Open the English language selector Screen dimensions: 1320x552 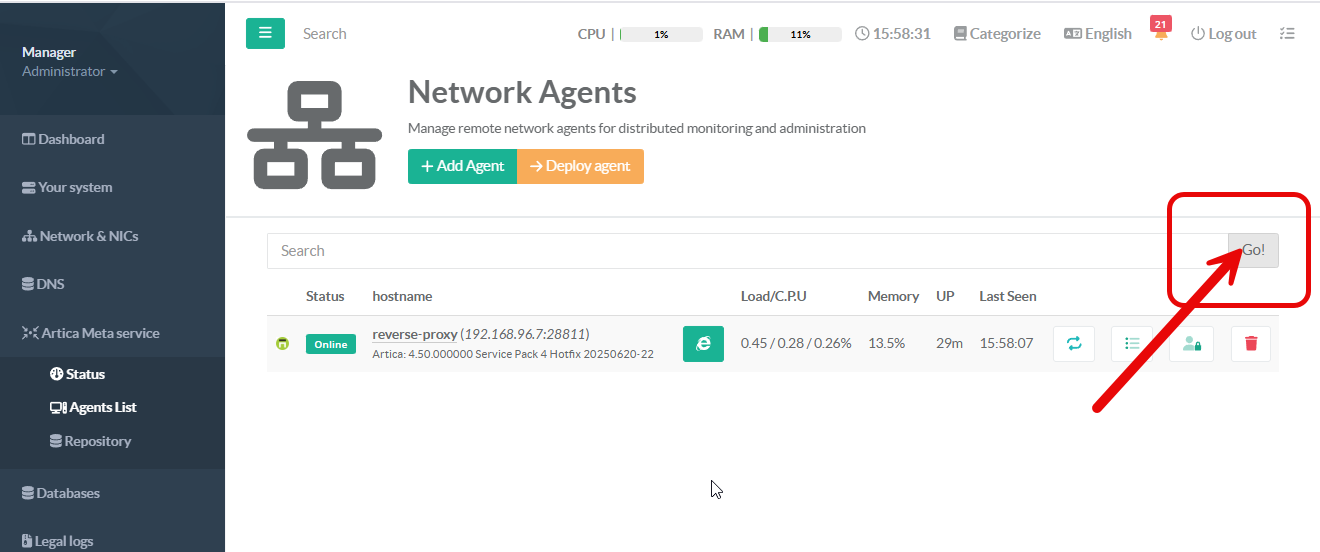click(1098, 34)
